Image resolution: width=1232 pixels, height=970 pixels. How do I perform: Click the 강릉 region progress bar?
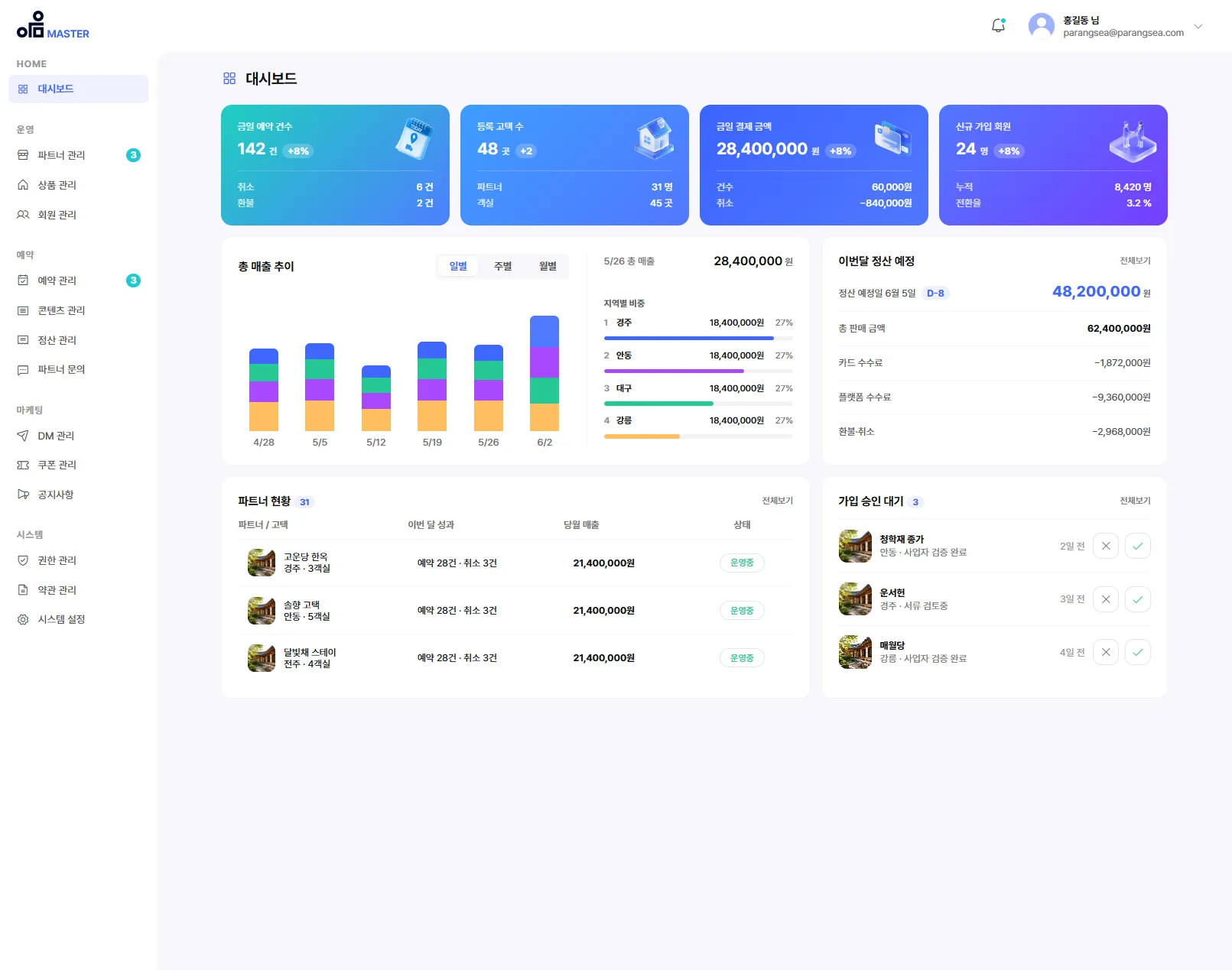coord(698,436)
